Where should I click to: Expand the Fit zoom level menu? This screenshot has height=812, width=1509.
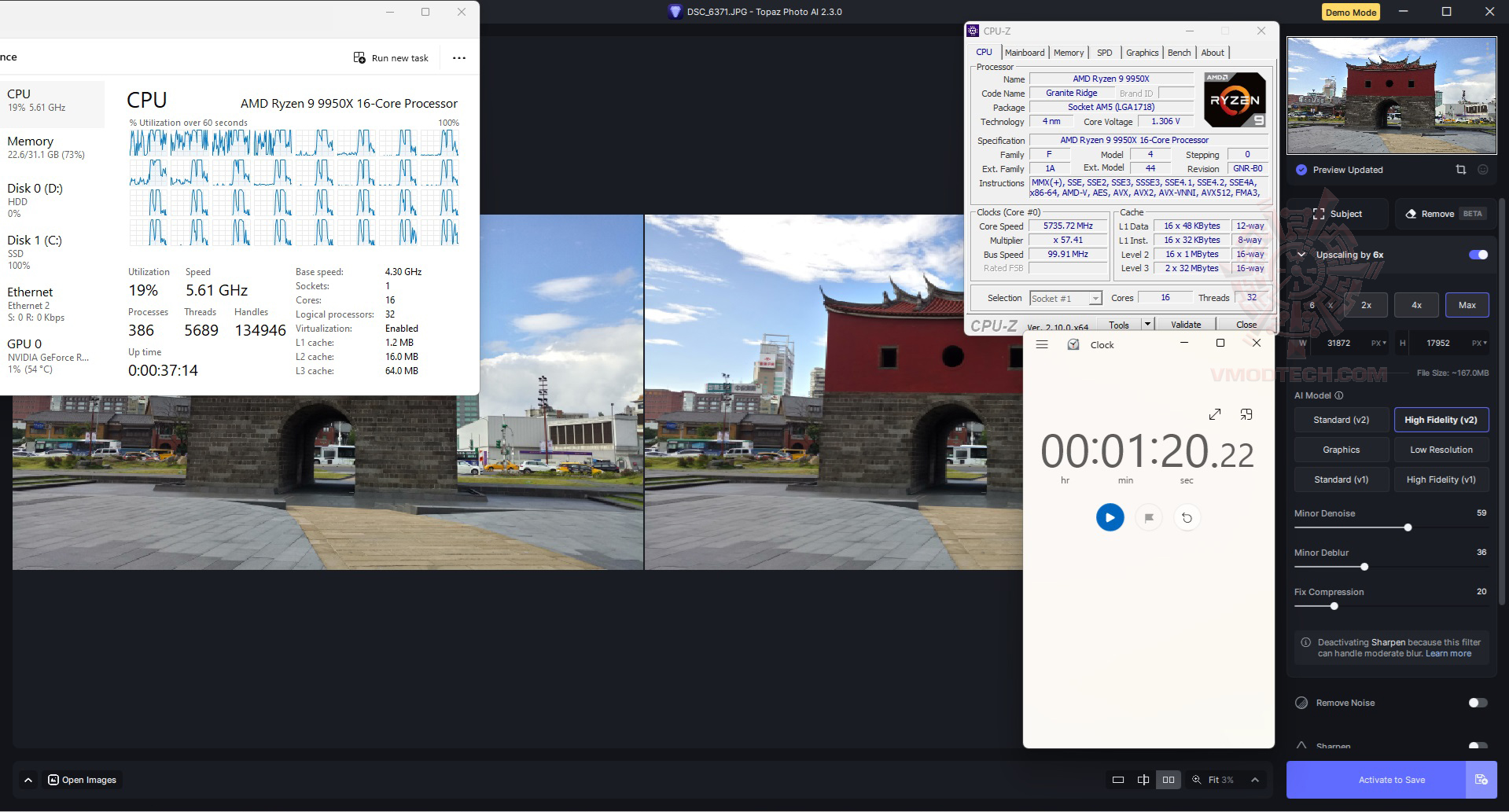coord(1255,780)
